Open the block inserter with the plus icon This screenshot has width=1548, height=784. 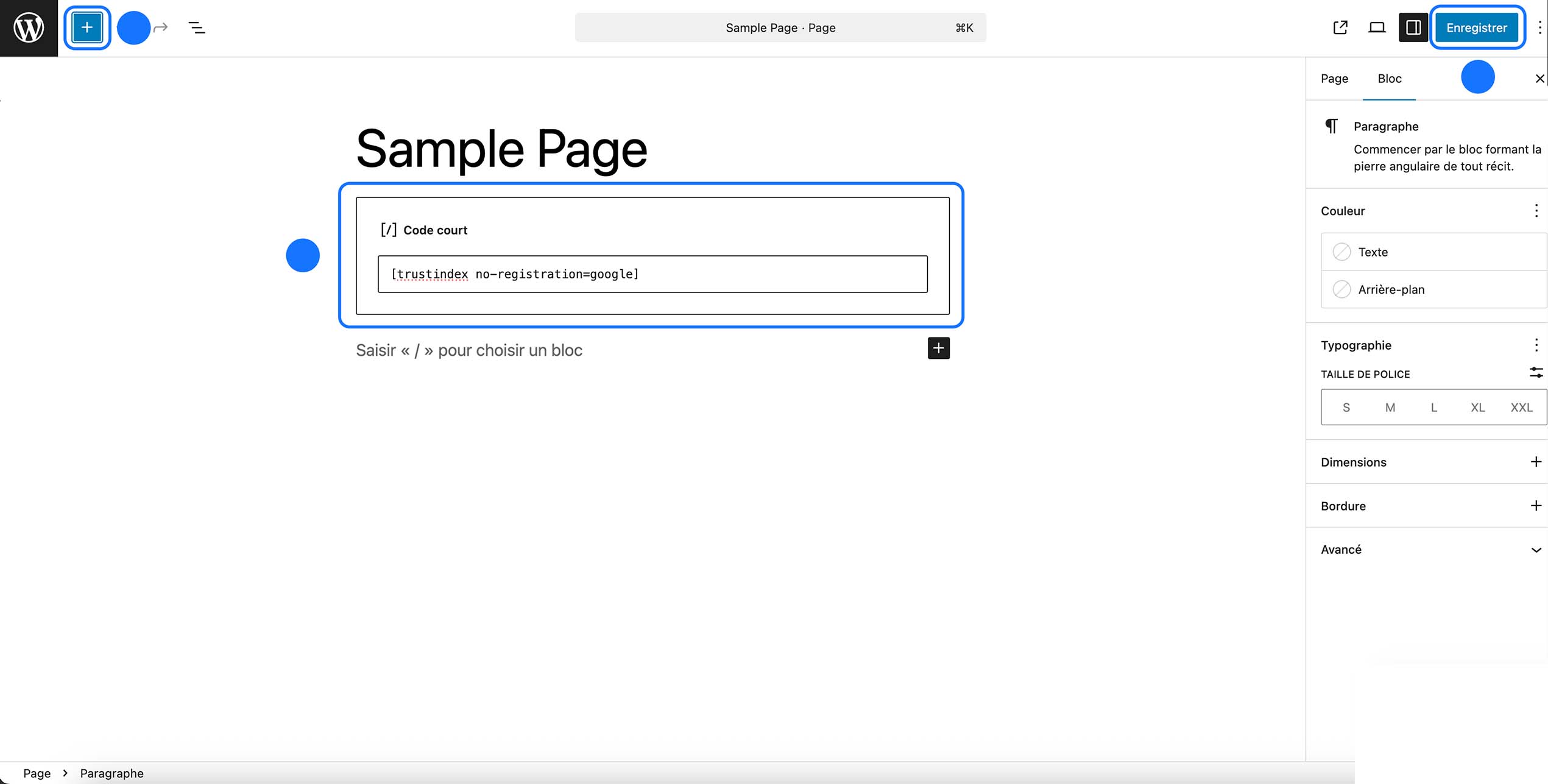(x=87, y=27)
